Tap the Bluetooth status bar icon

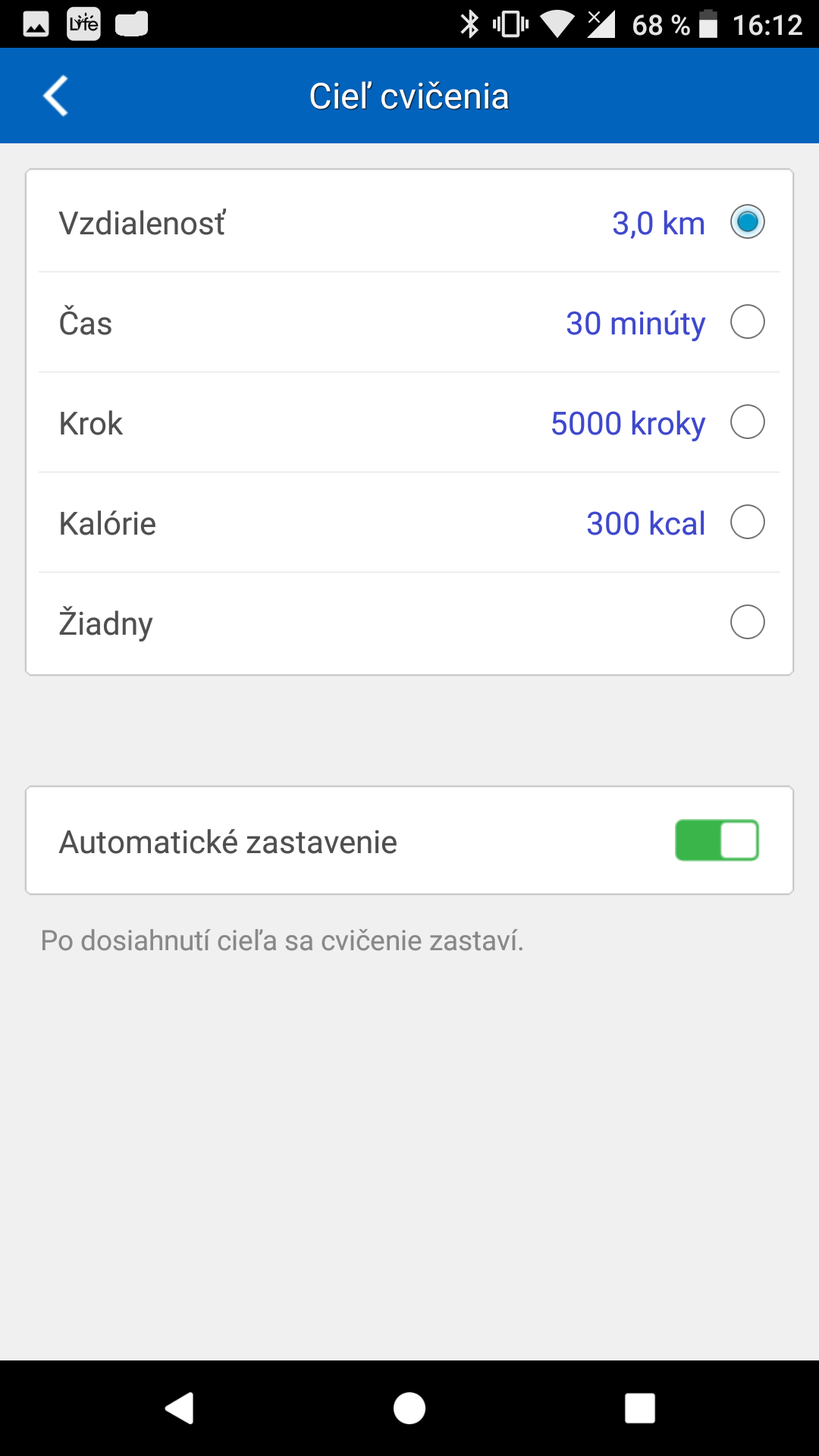pyautogui.click(x=469, y=24)
